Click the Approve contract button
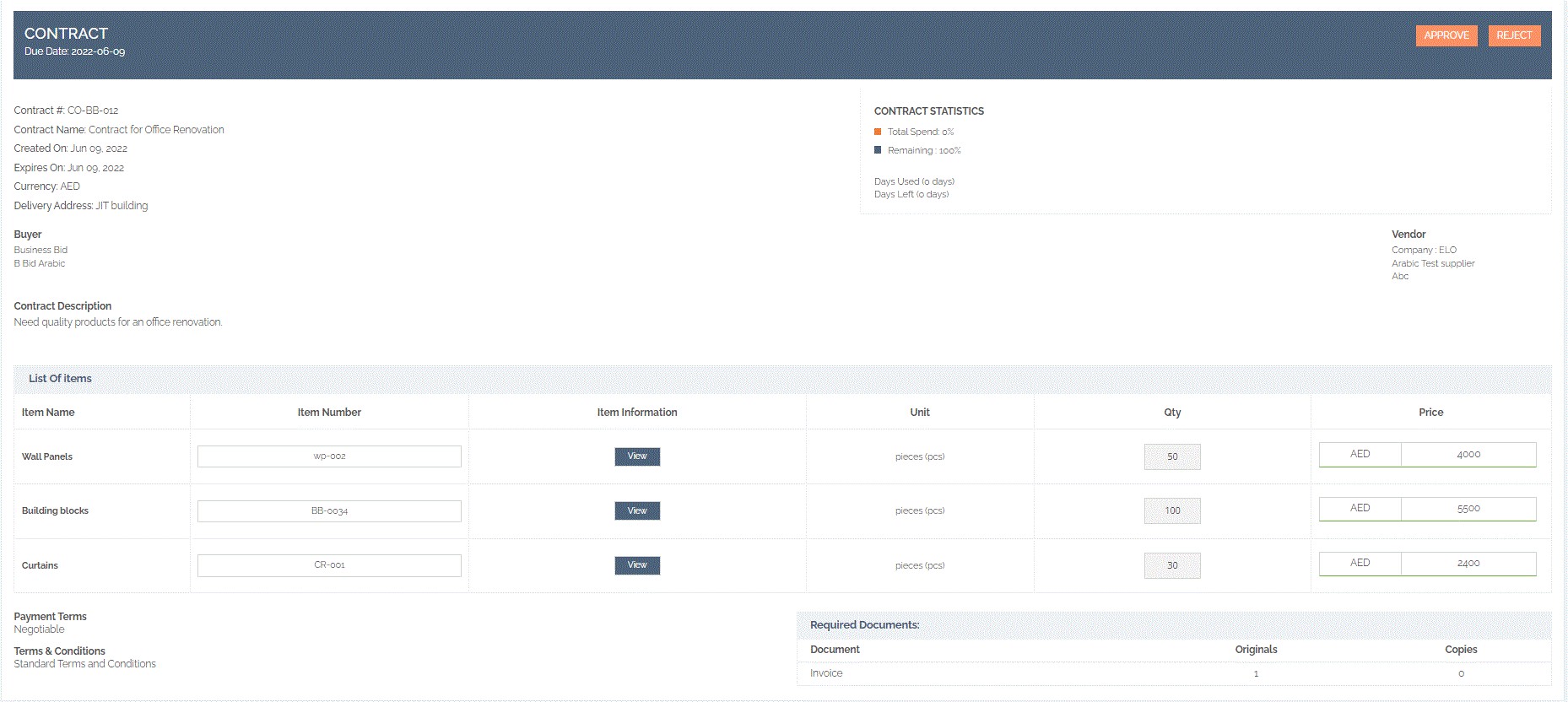Image resolution: width=1568 pixels, height=702 pixels. point(1446,35)
